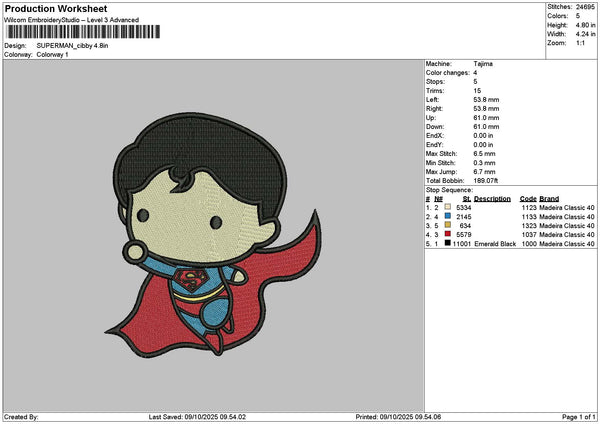Screen dimensions: 600x424
Task: Select the Trims value '15'
Action: pyautogui.click(x=477, y=91)
